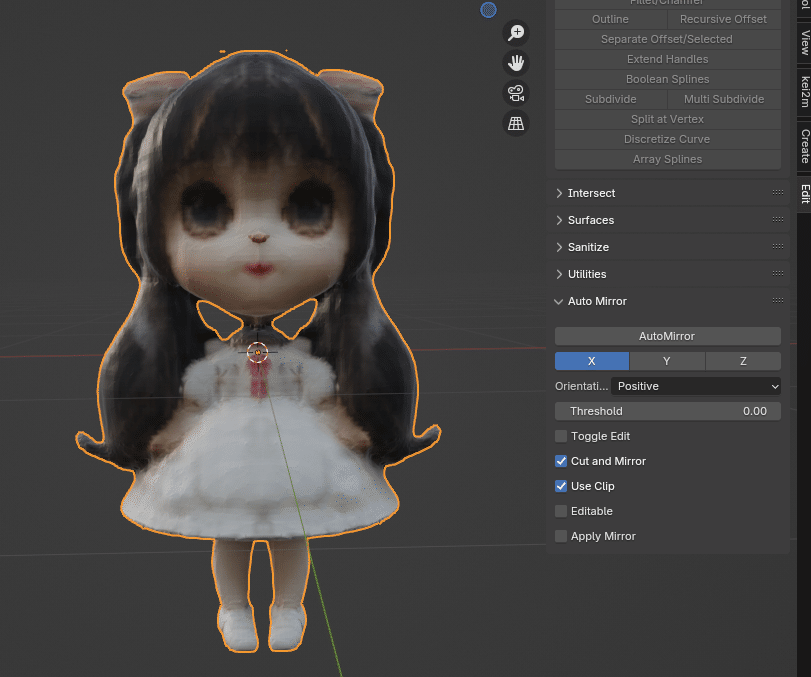Click the Auto Mirror panel drag grip

point(777,300)
